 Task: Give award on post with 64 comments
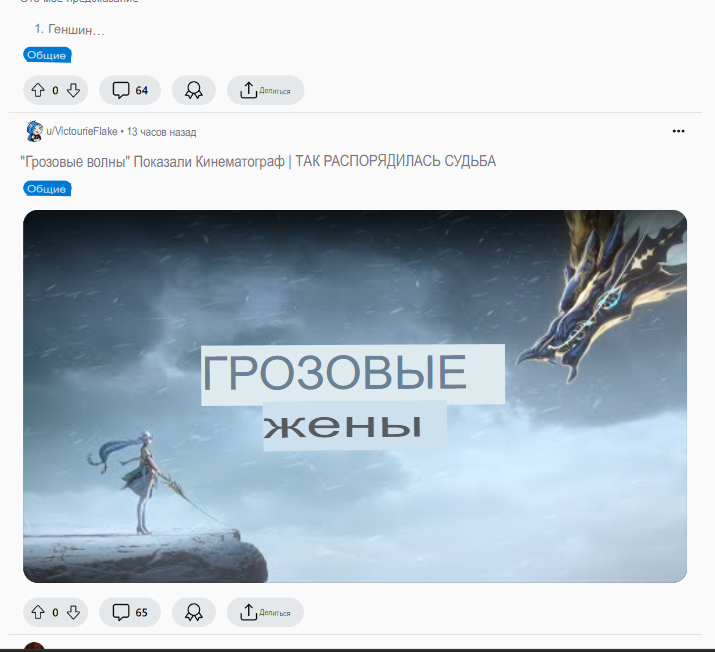[x=194, y=90]
